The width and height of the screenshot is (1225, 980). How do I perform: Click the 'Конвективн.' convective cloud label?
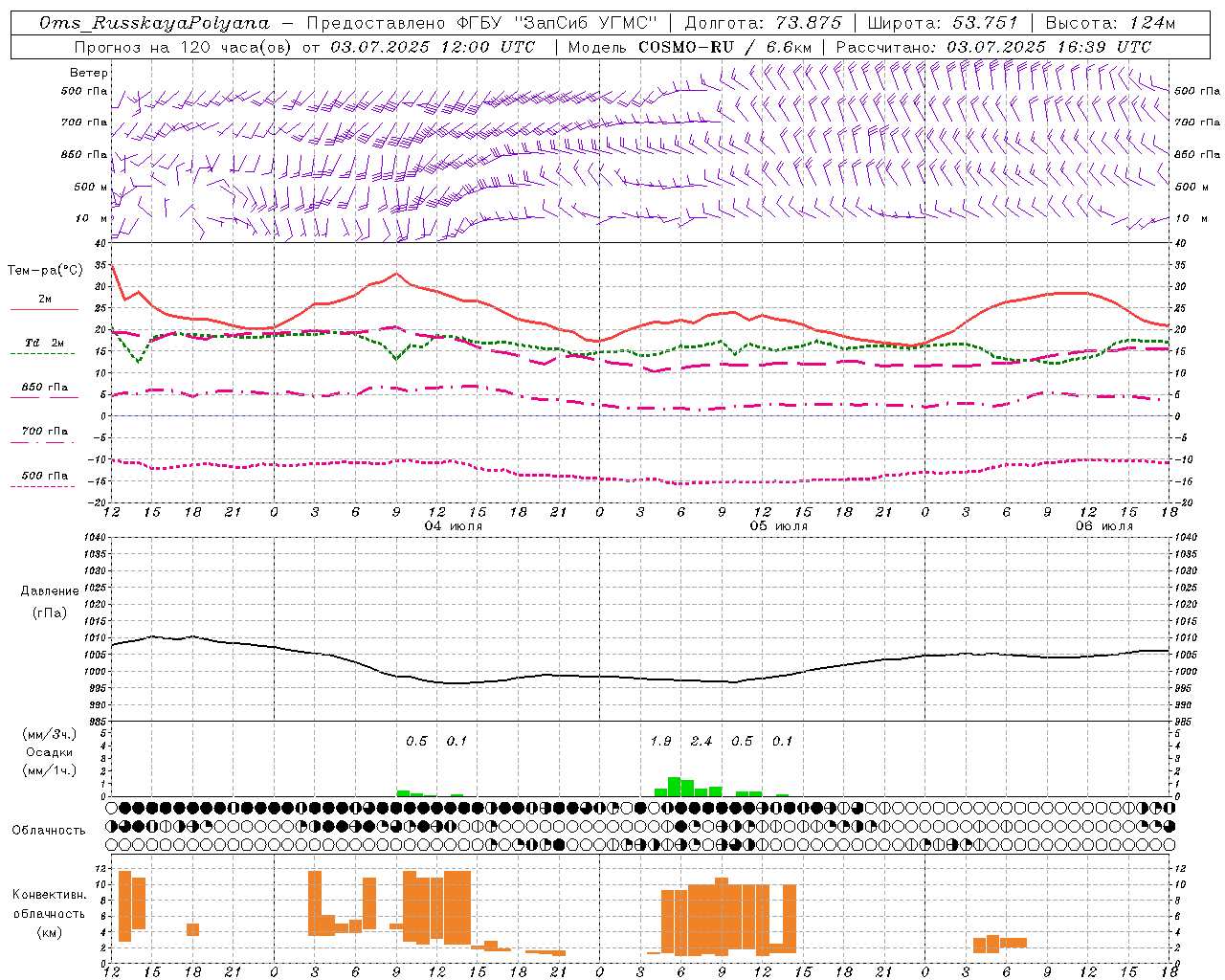click(50, 895)
